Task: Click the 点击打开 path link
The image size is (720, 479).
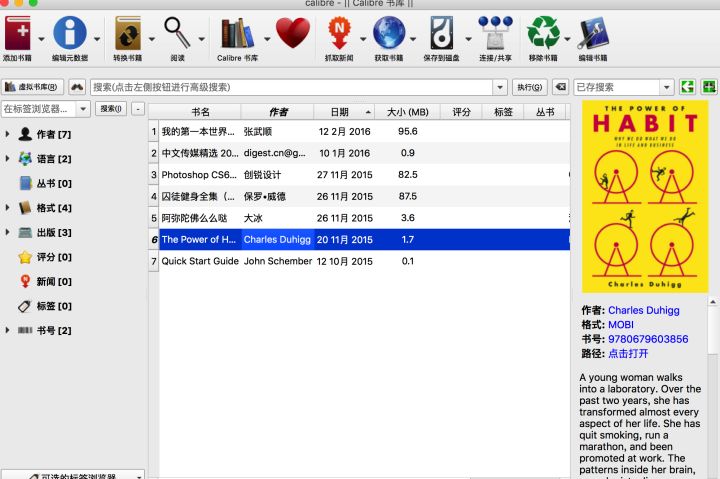Action: 628,353
